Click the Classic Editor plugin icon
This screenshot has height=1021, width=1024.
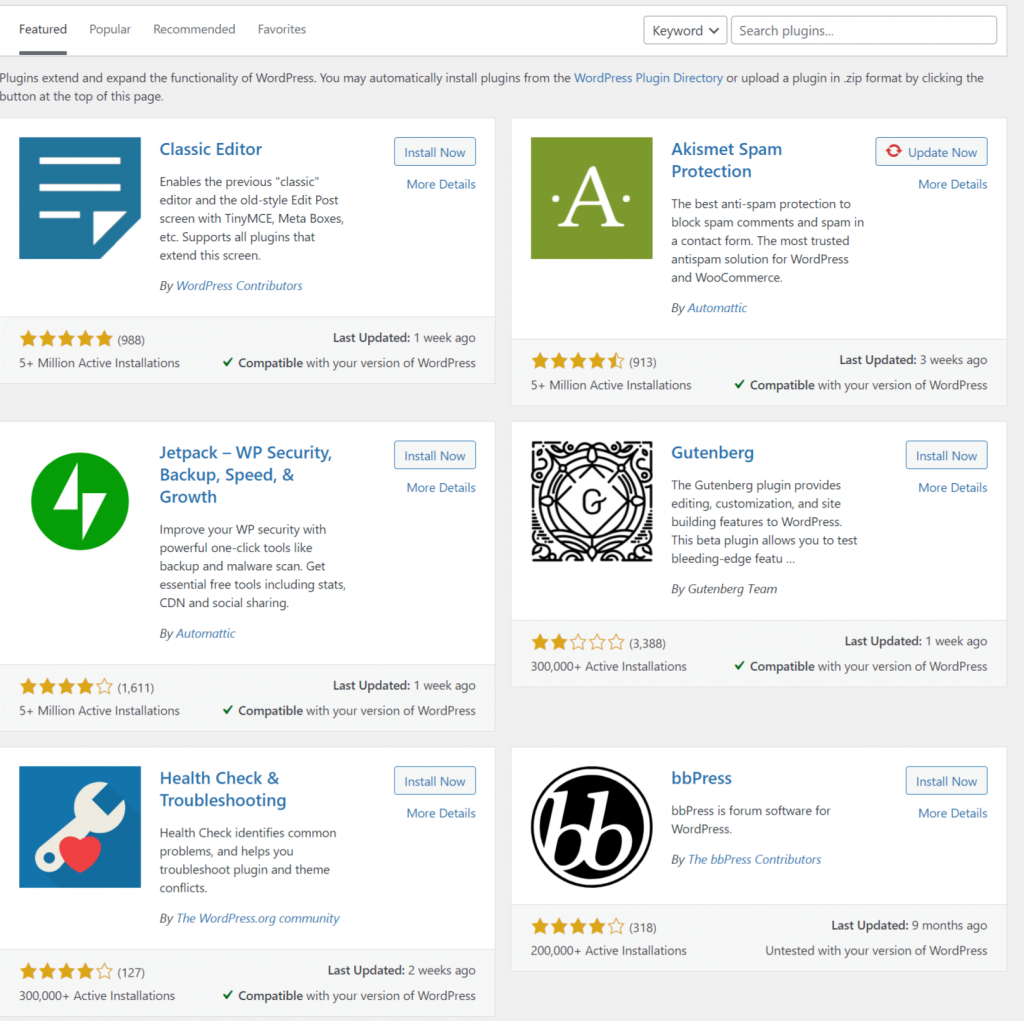click(80, 198)
